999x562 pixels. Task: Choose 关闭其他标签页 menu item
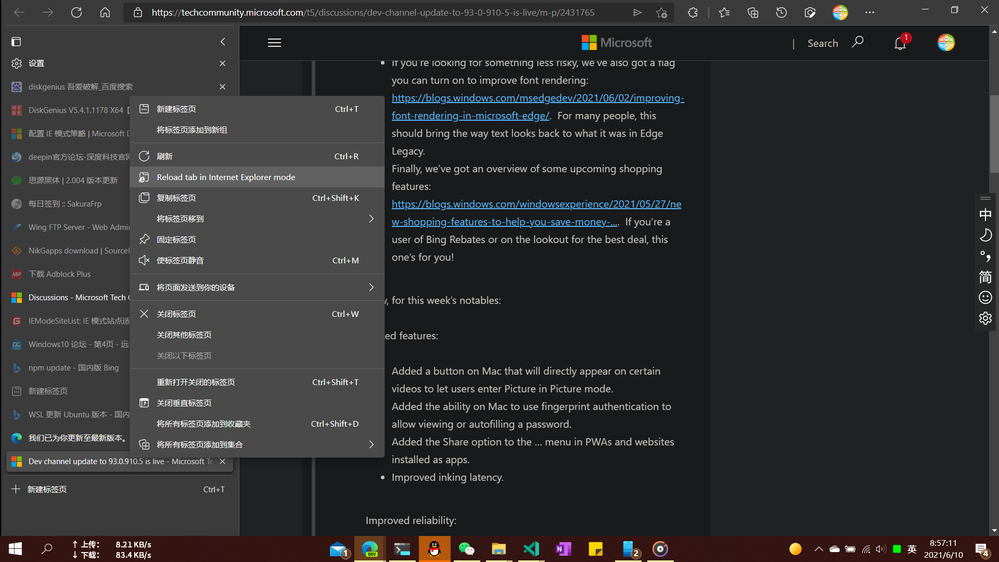click(257, 335)
